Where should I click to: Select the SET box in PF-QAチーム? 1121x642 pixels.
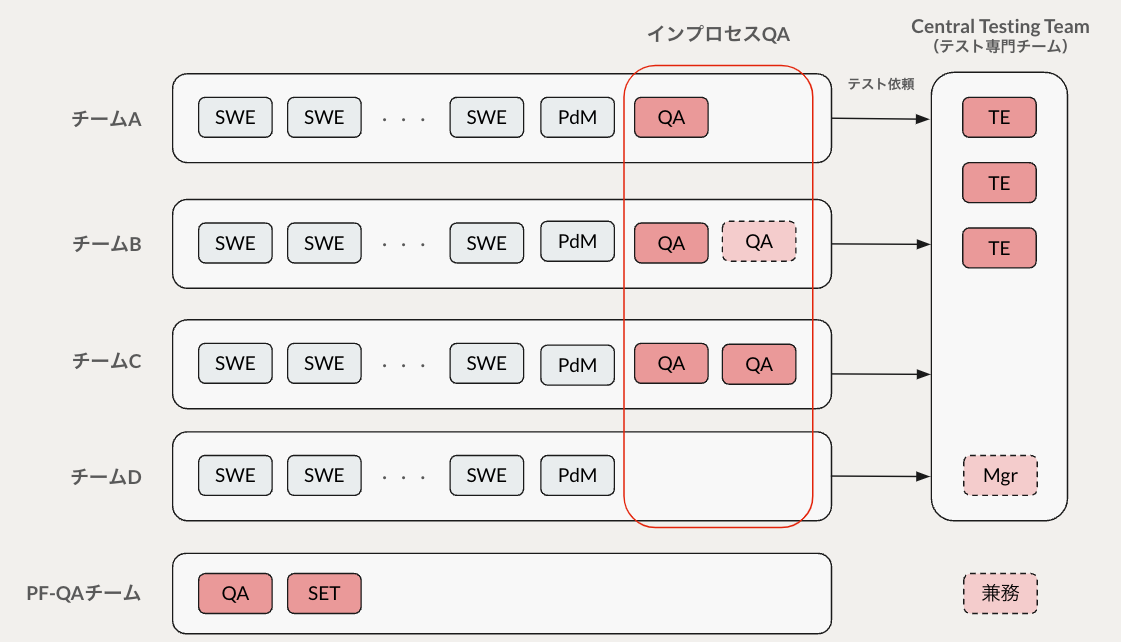(x=324, y=593)
